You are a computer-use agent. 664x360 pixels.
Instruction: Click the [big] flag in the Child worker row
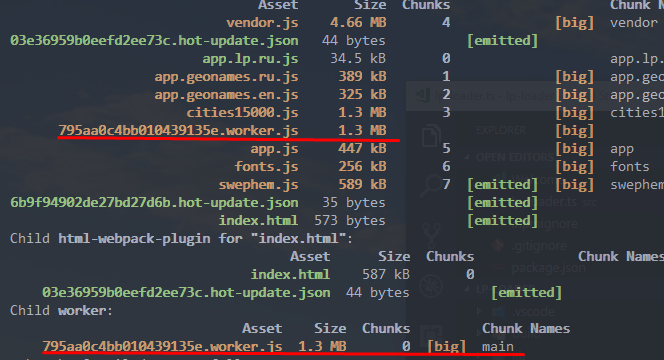click(x=446, y=347)
